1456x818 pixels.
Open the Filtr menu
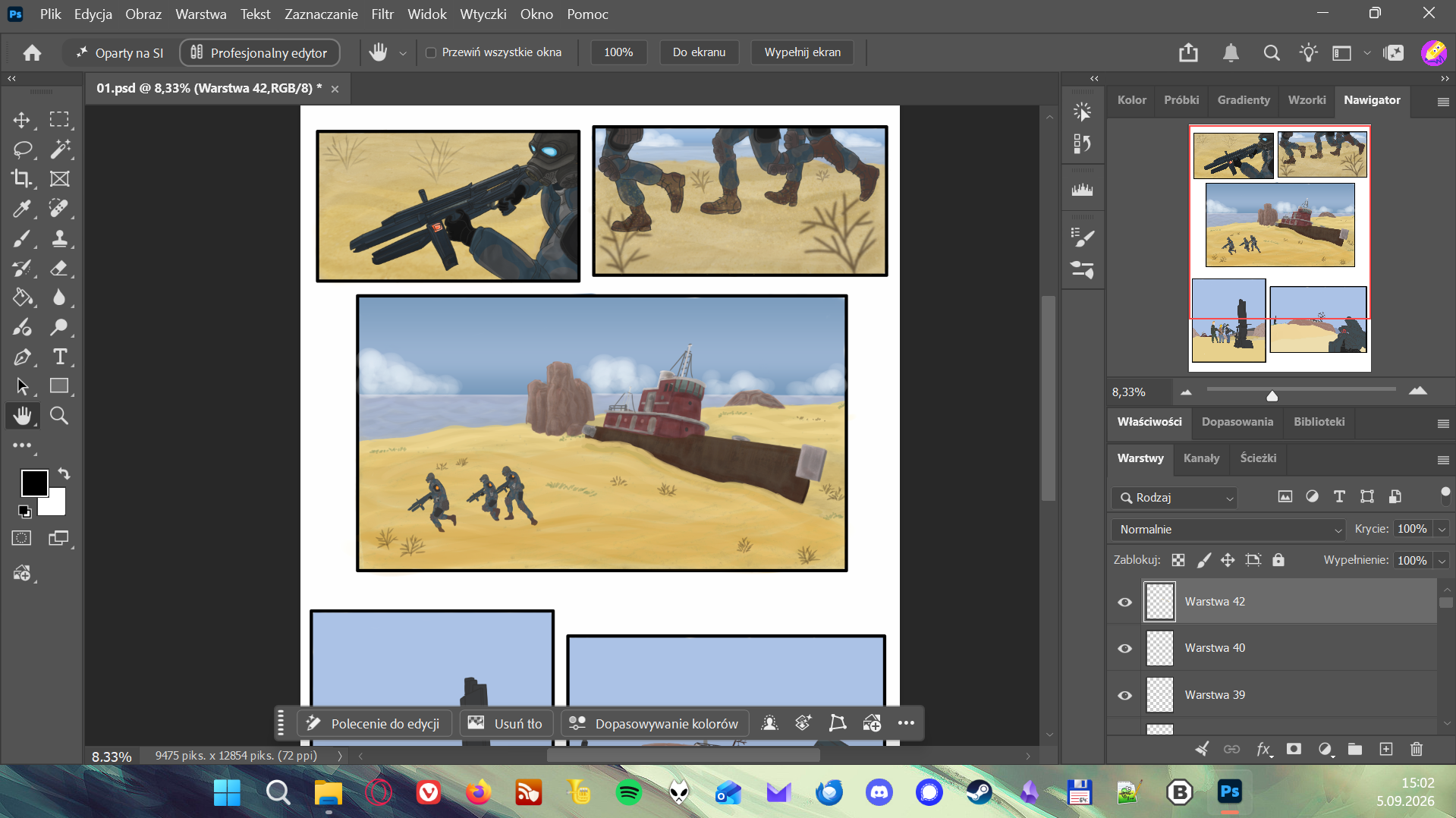coord(382,14)
